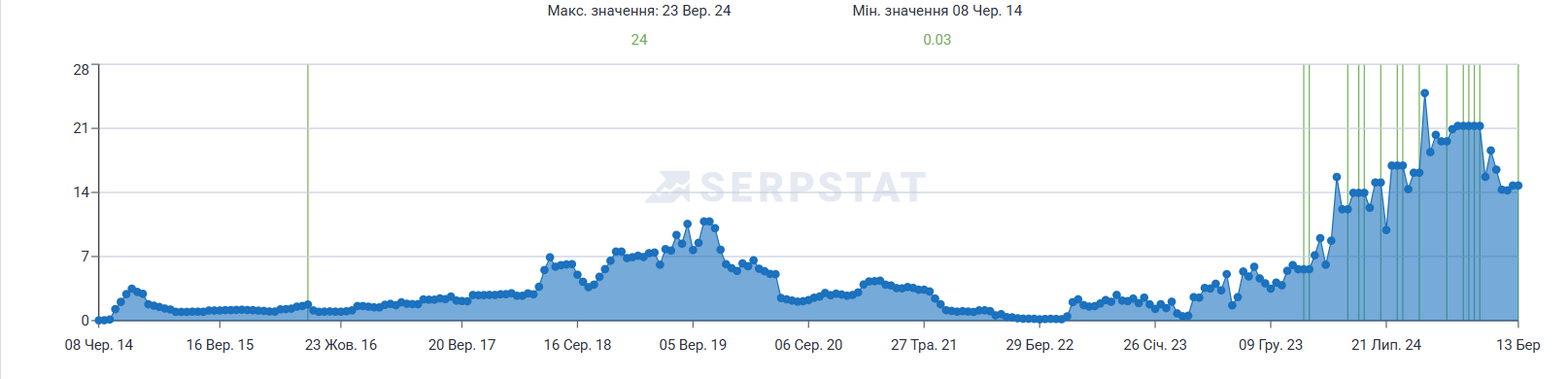Click the 16 Вер. 15 axis date label
Image resolution: width=1568 pixels, height=379 pixels.
[x=220, y=345]
